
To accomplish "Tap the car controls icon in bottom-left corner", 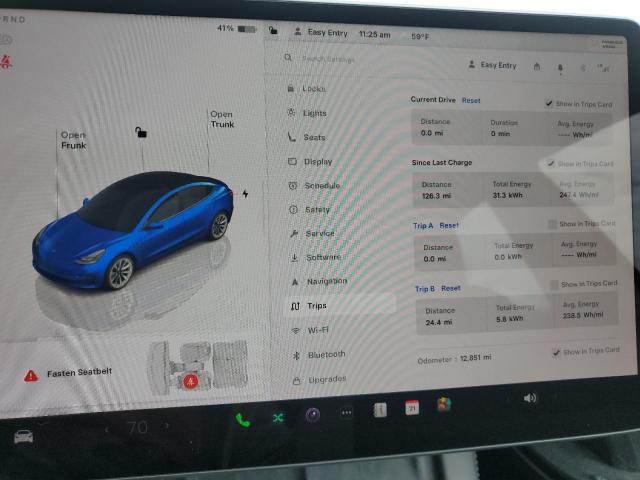I will pos(22,436).
